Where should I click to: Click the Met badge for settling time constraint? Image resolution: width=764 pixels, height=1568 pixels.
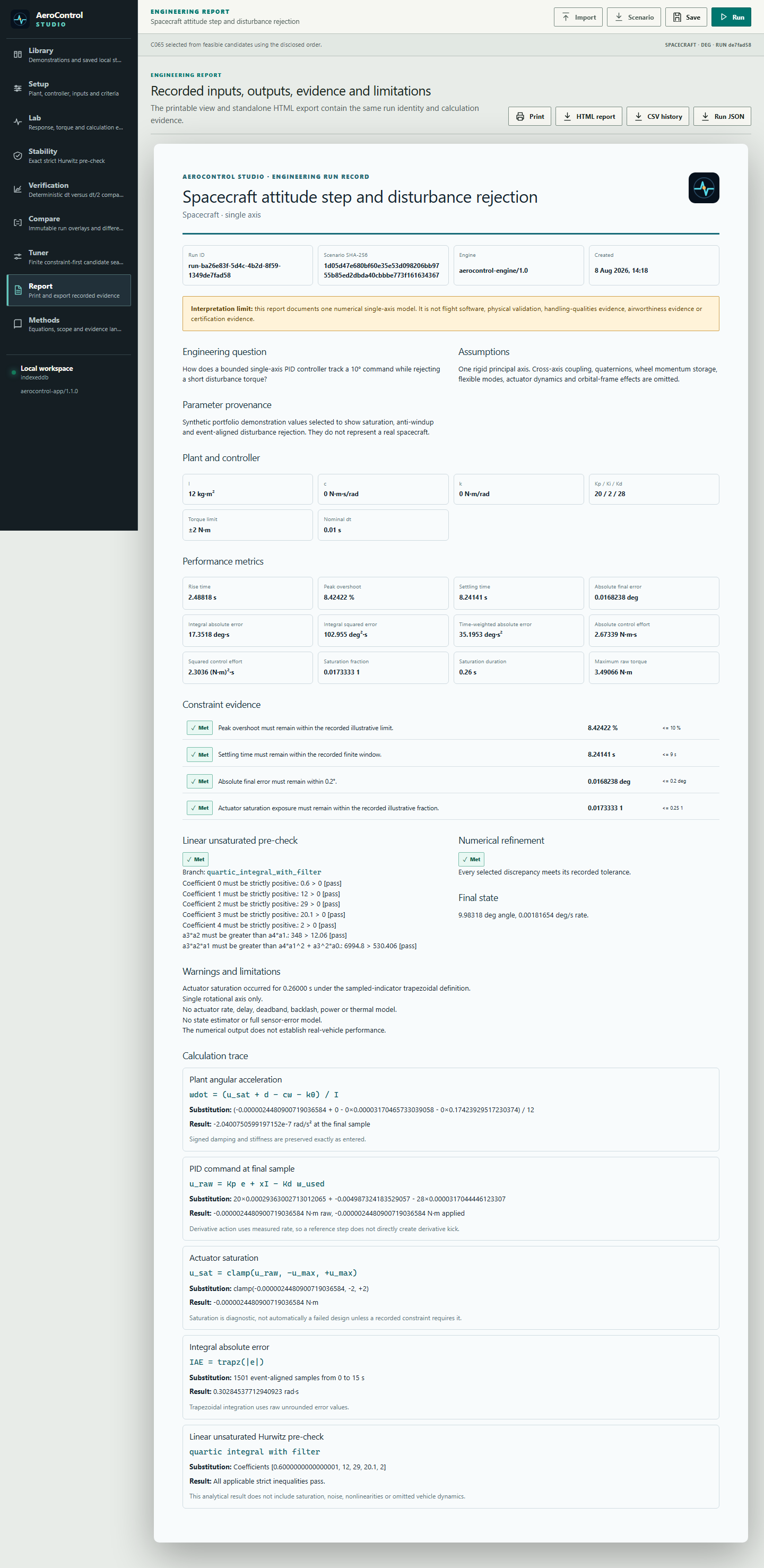click(199, 755)
